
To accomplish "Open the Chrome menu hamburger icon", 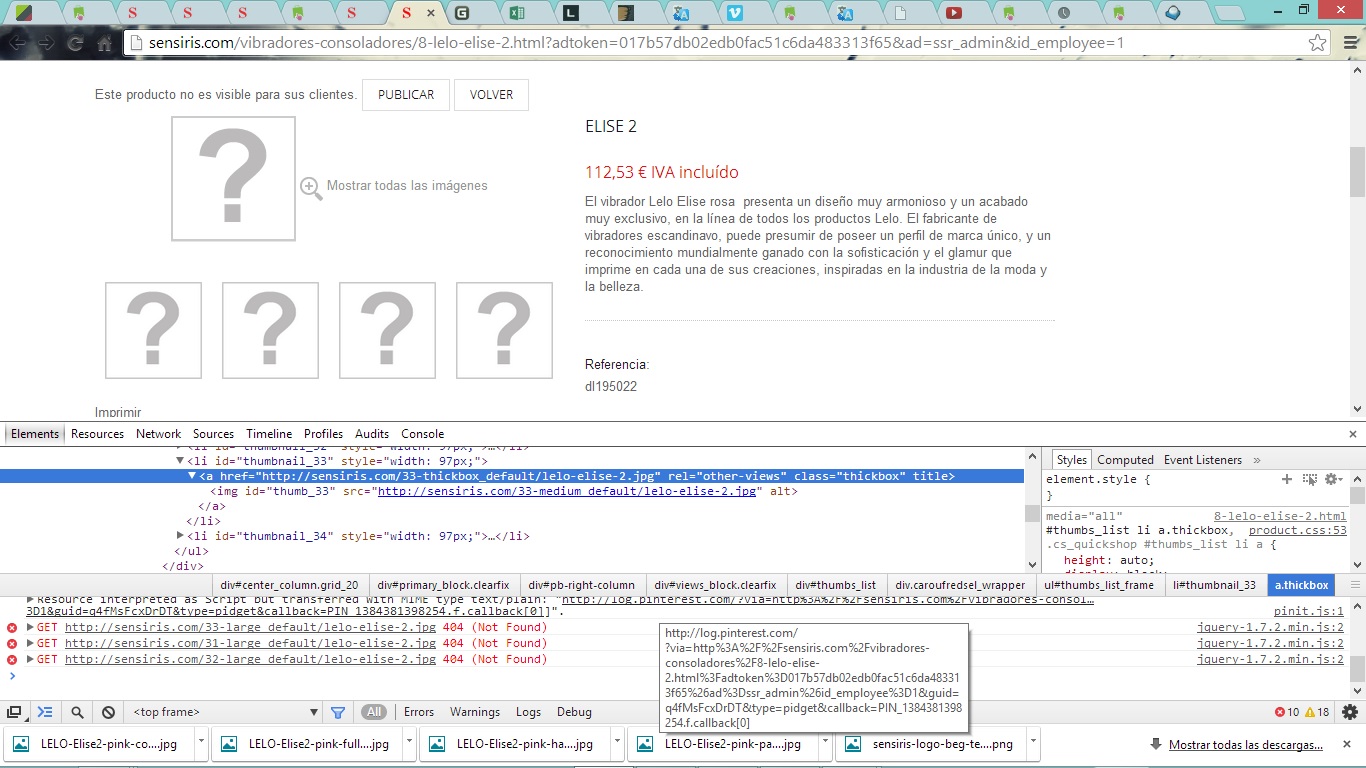I will tap(1349, 43).
